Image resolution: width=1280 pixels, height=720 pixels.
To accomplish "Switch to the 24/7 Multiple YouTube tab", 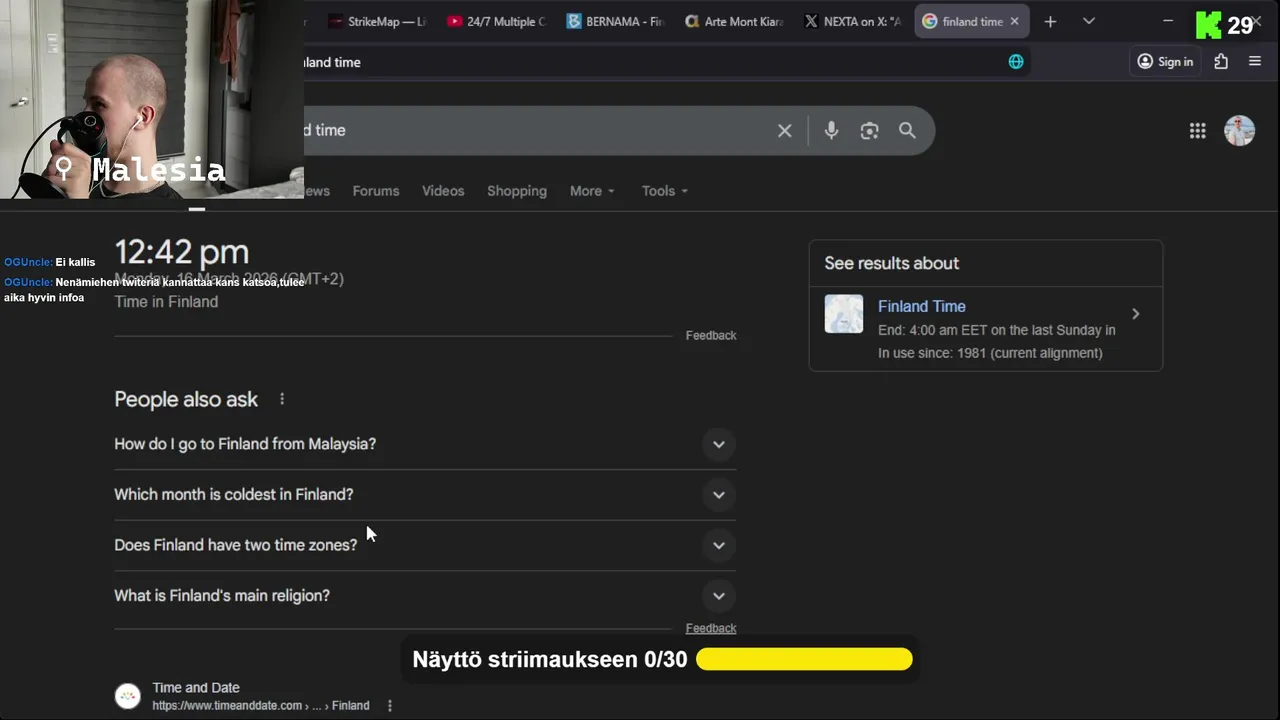I will click(x=497, y=21).
